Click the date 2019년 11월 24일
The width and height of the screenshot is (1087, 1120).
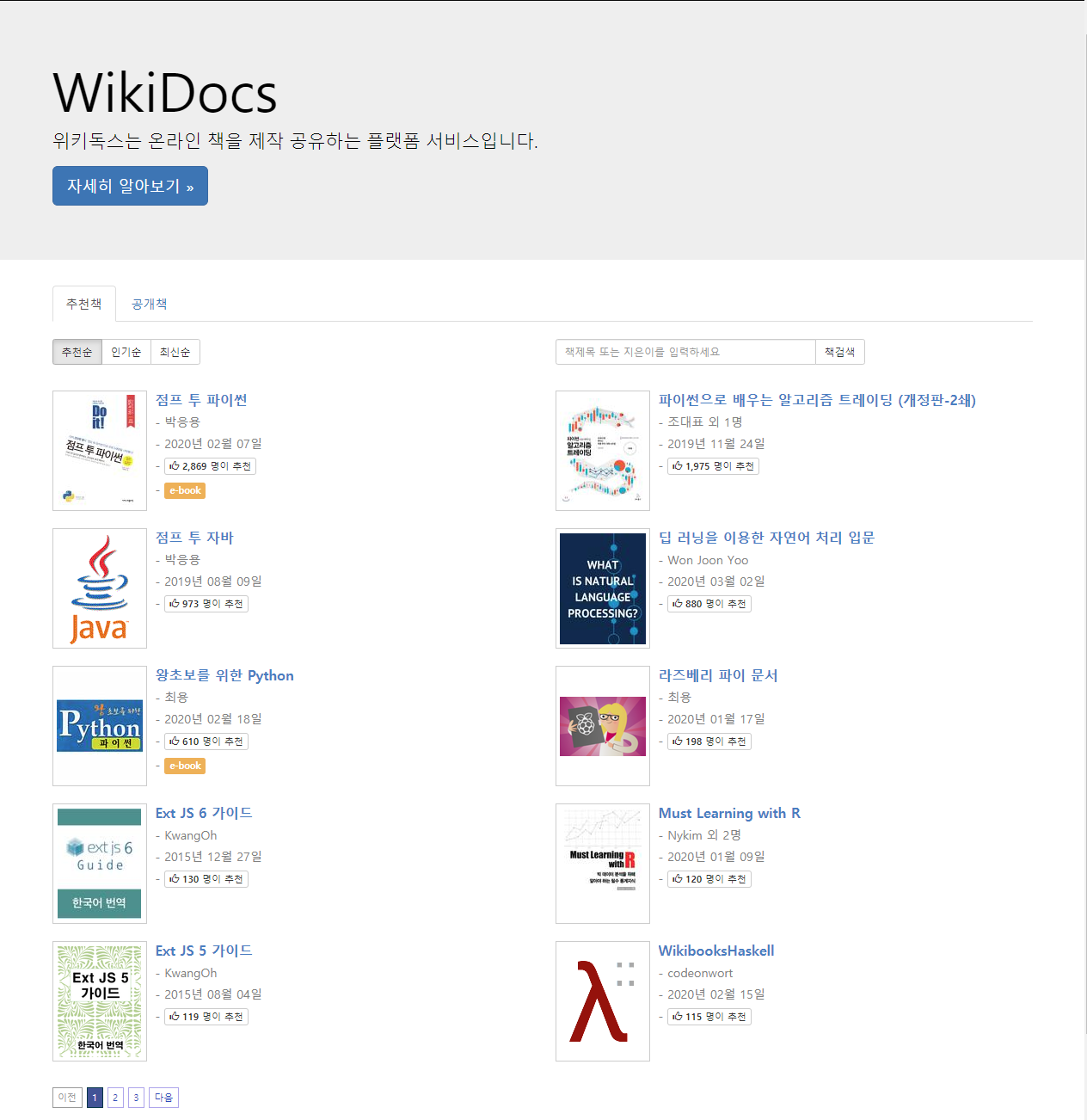click(716, 444)
